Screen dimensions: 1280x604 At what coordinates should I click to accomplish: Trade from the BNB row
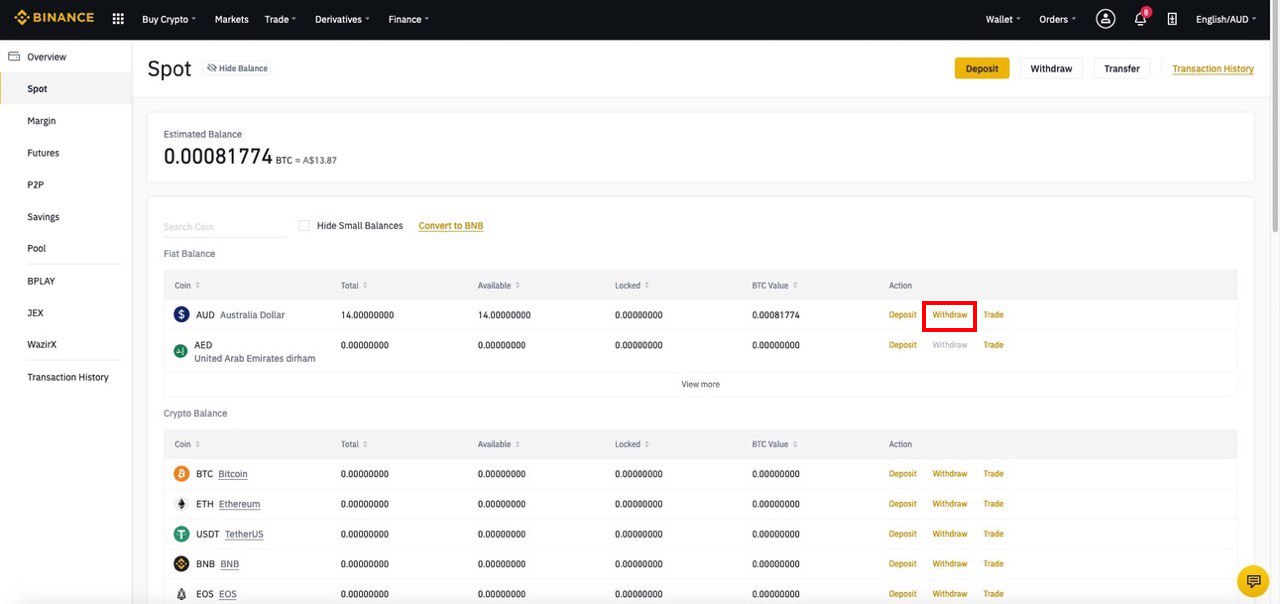tap(993, 564)
